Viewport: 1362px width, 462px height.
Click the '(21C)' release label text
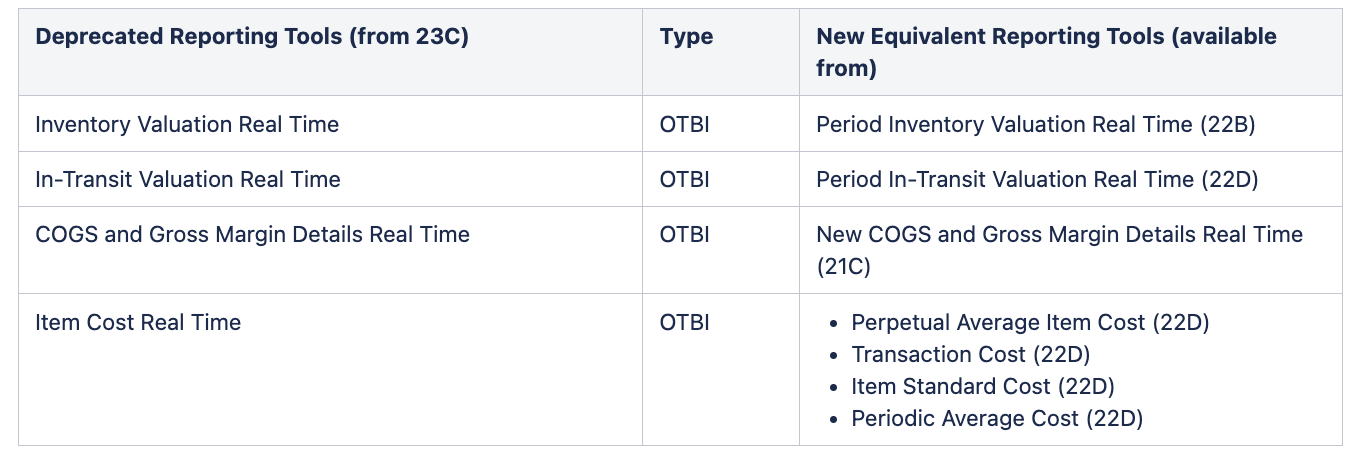[843, 266]
